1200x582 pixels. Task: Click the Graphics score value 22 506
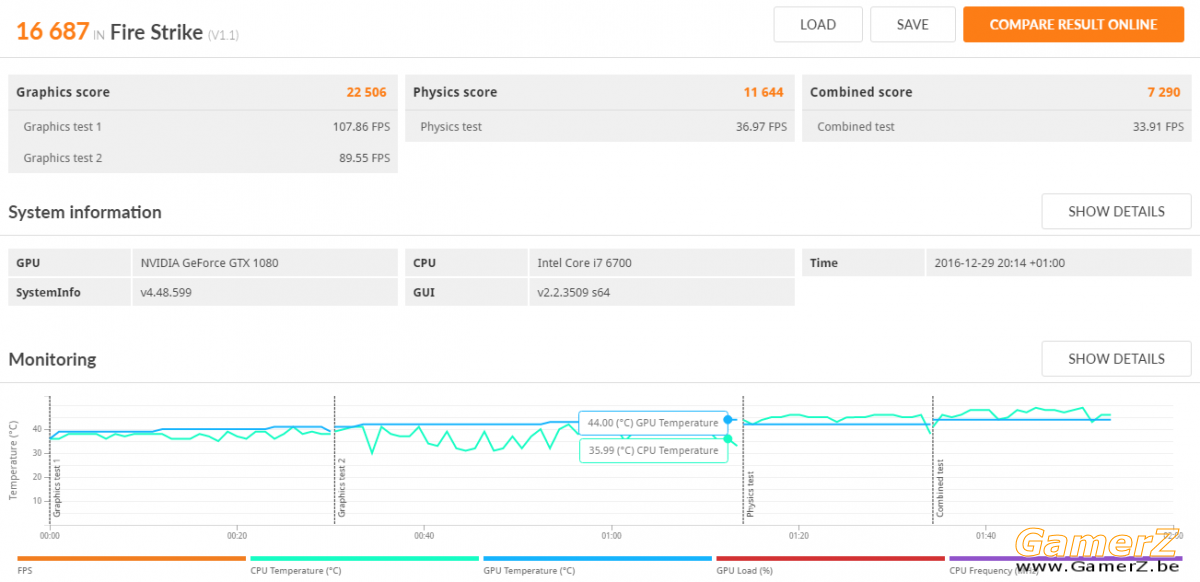coord(366,92)
